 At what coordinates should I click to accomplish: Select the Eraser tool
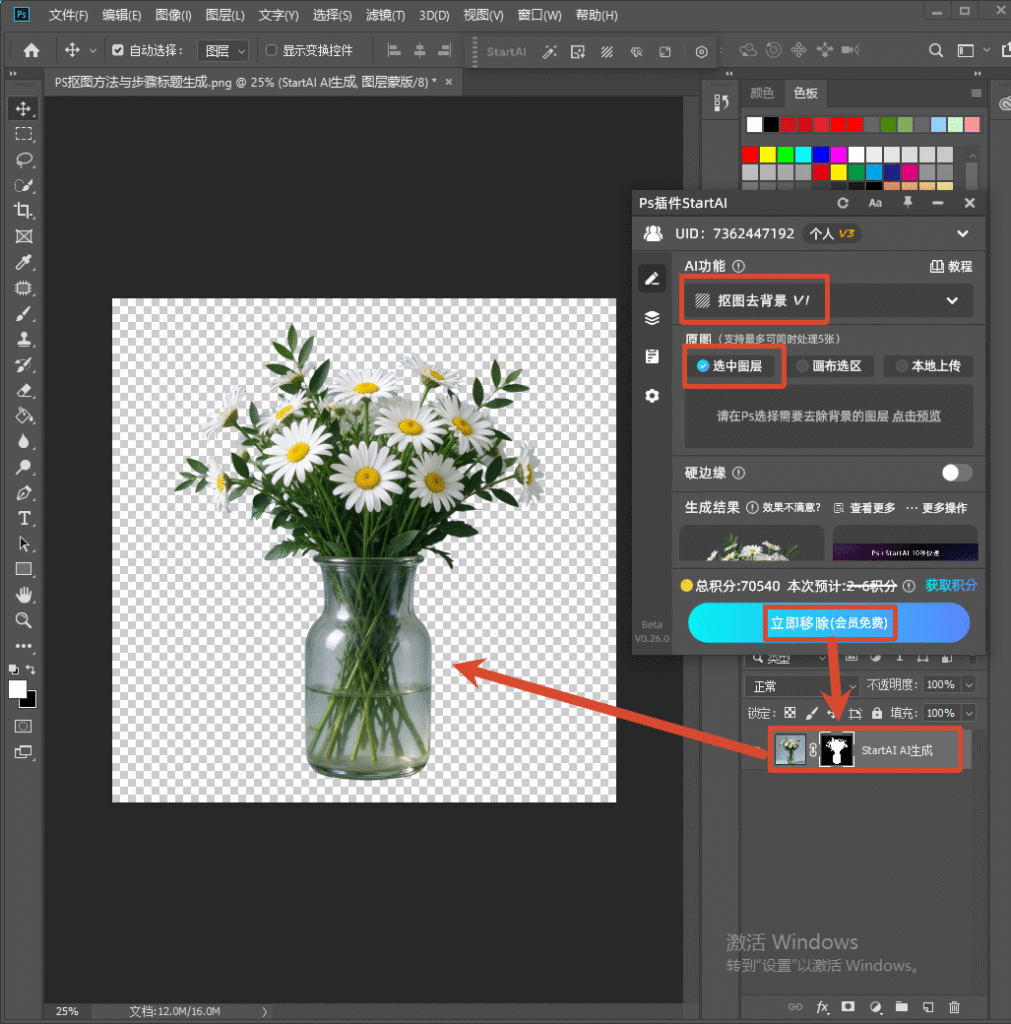24,391
